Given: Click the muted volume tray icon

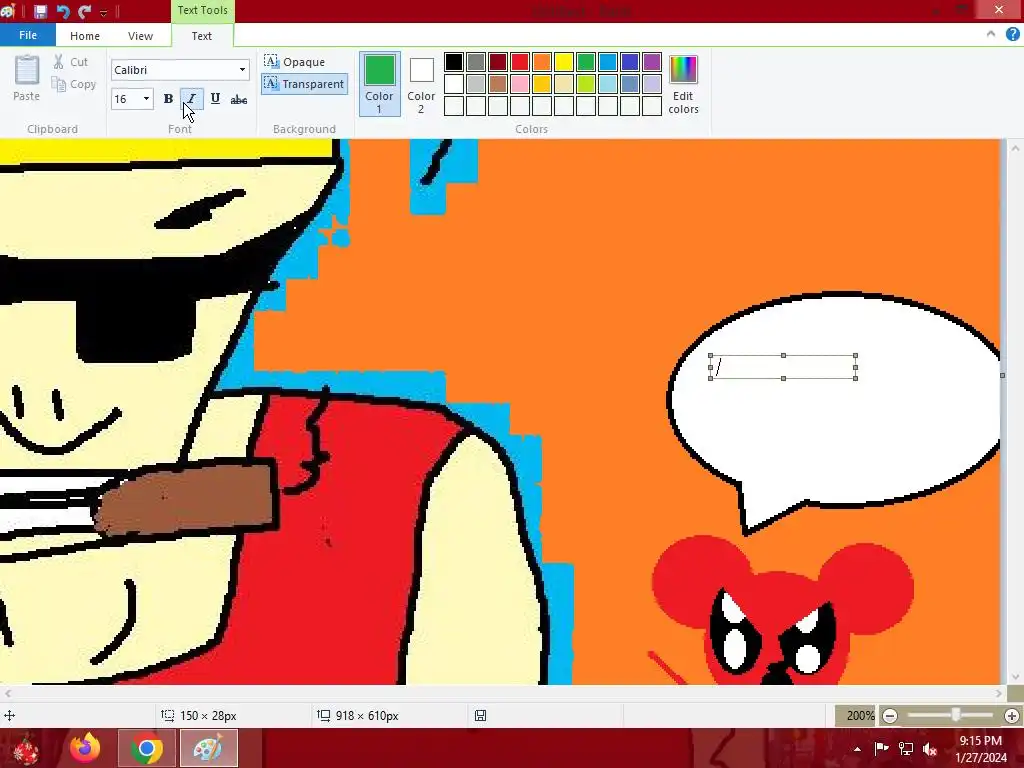Looking at the screenshot, I should [930, 749].
